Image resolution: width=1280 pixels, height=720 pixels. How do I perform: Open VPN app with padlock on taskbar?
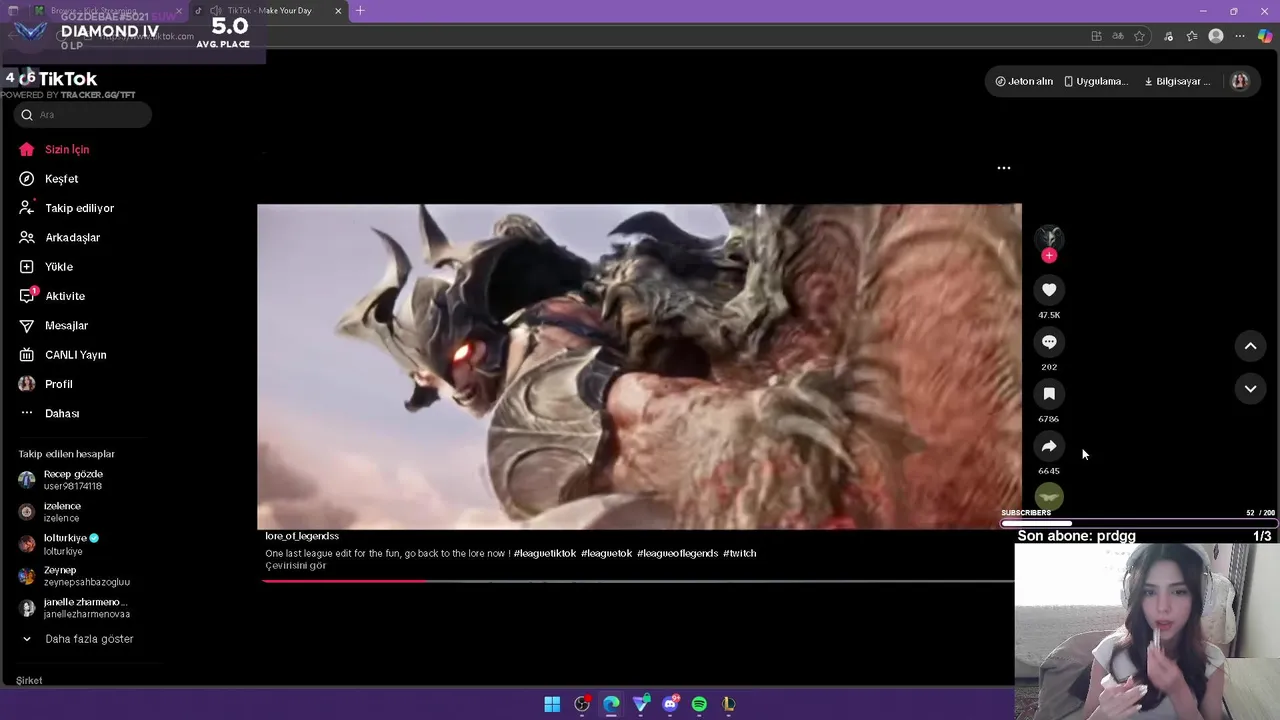[641, 704]
